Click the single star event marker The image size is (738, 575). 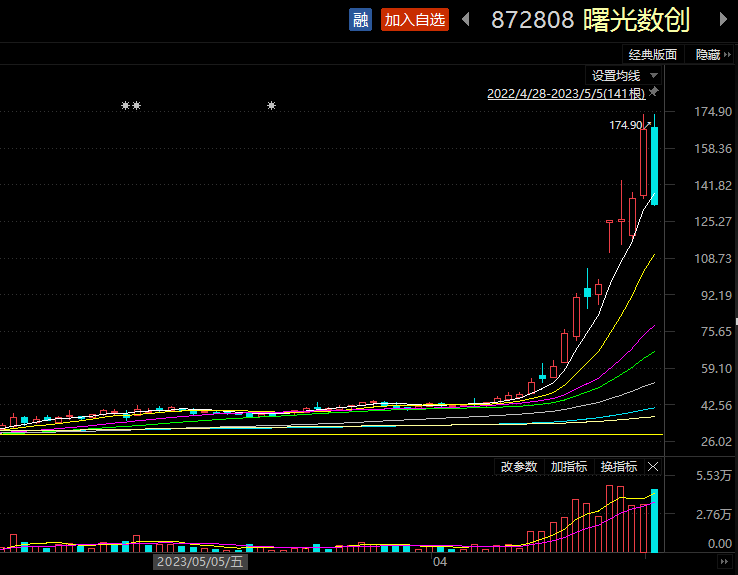click(x=272, y=105)
